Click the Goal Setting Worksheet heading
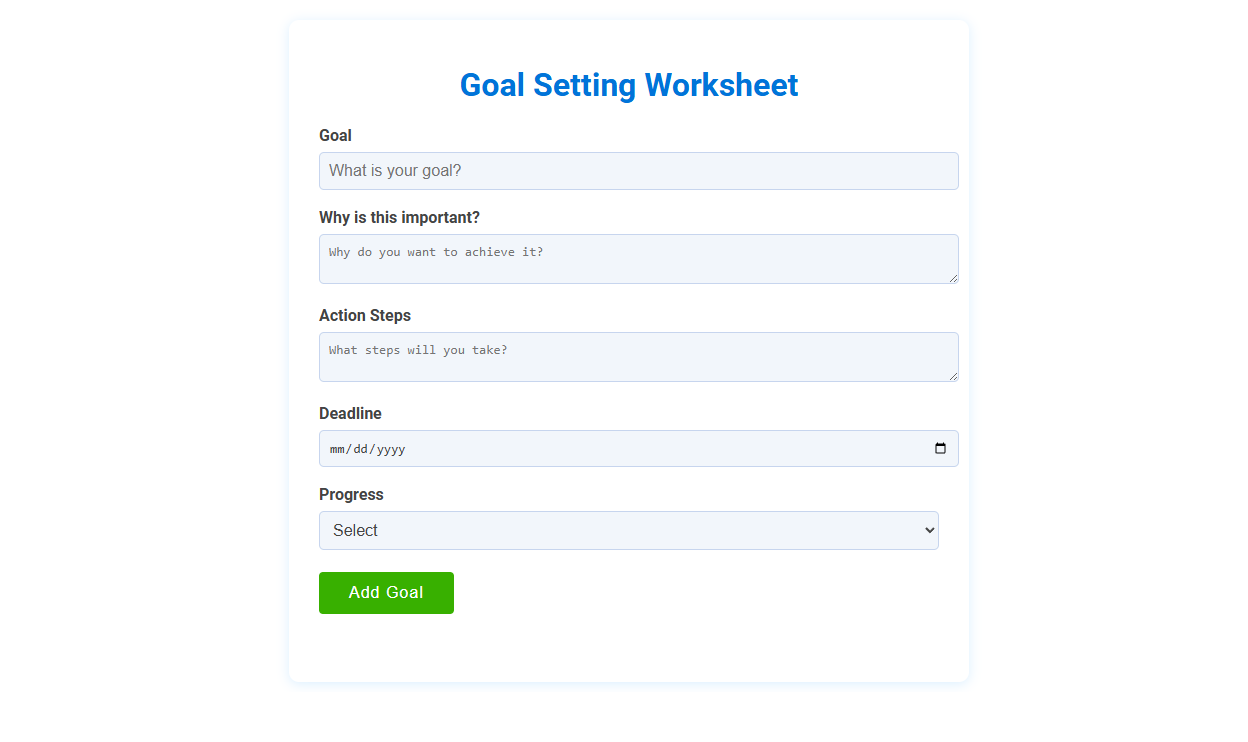 click(x=628, y=86)
